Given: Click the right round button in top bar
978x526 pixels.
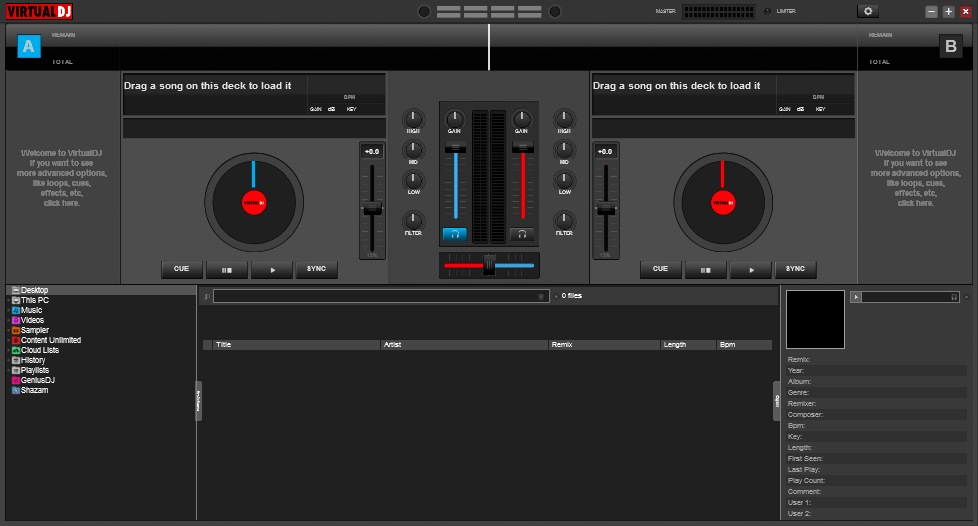Looking at the screenshot, I should [x=554, y=12].
